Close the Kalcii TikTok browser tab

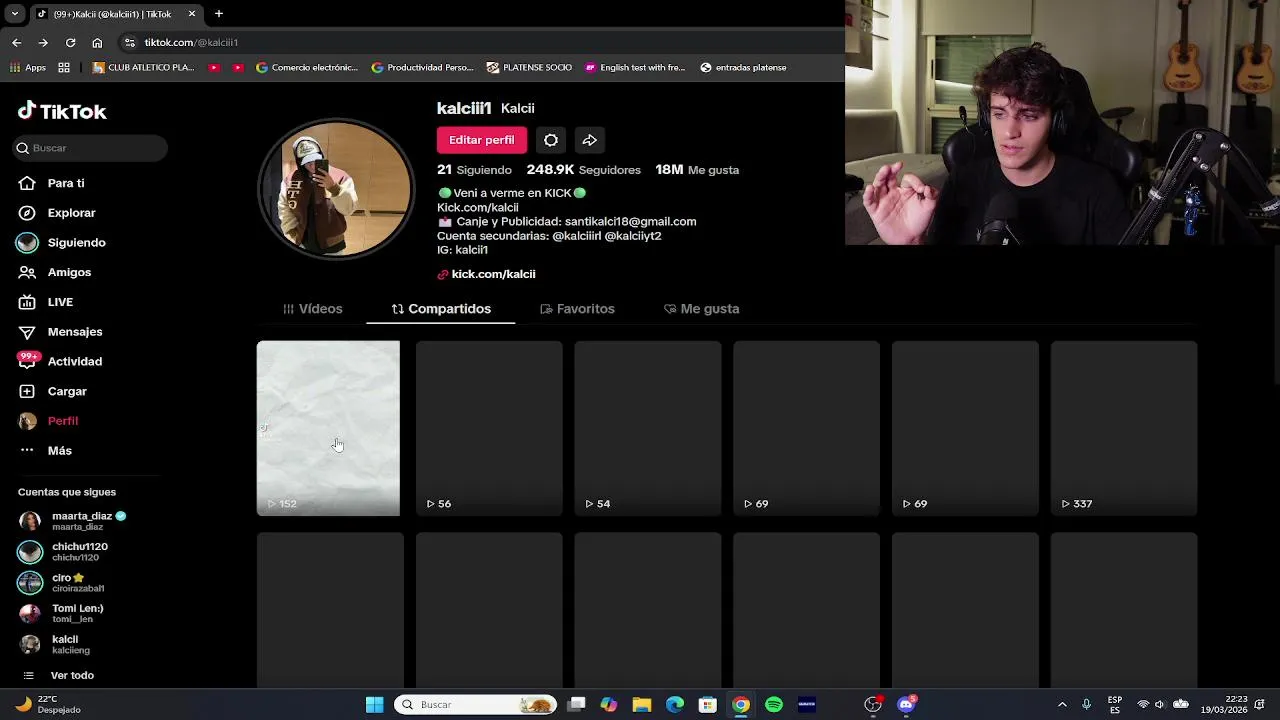(x=192, y=14)
